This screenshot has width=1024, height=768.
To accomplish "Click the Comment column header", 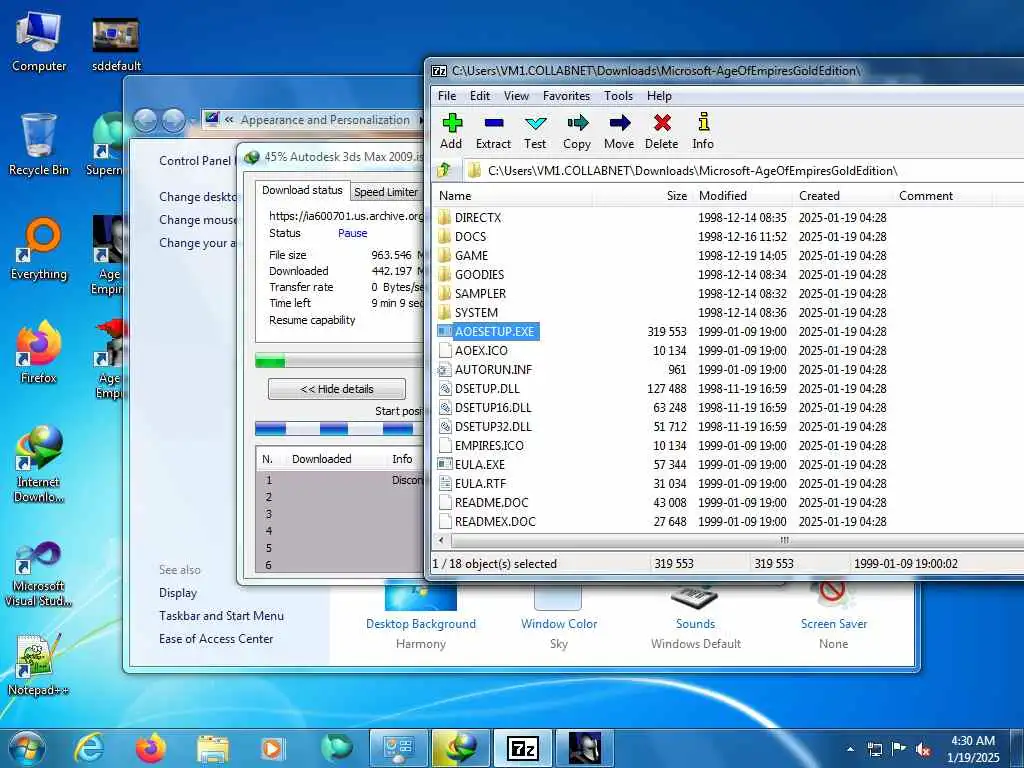I will (942, 196).
